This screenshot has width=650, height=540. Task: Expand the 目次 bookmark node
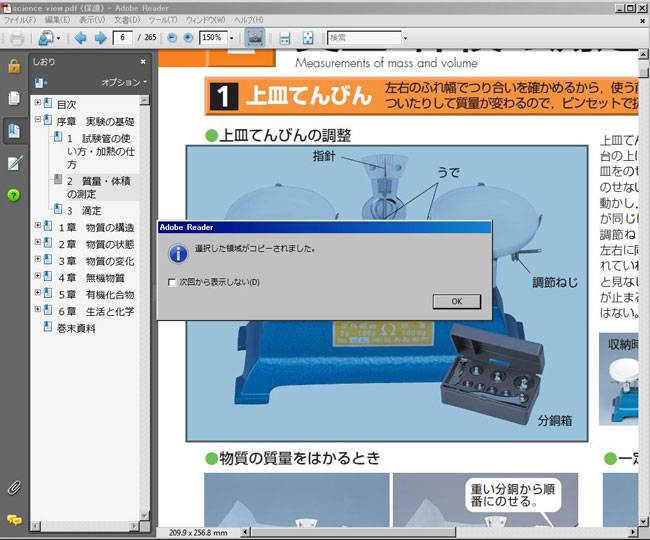tap(38, 102)
